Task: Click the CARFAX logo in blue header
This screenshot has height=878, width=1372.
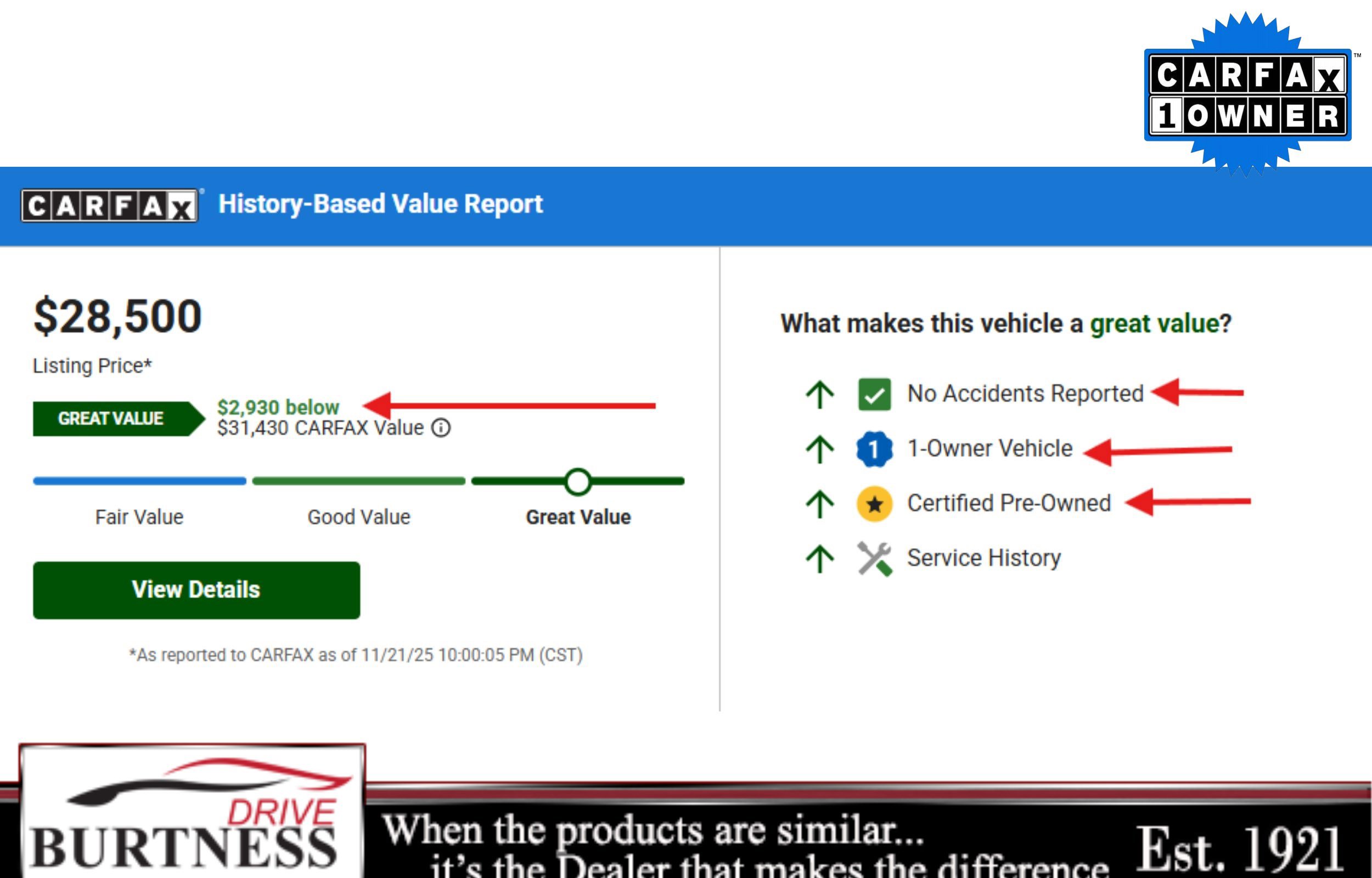Action: tap(109, 205)
